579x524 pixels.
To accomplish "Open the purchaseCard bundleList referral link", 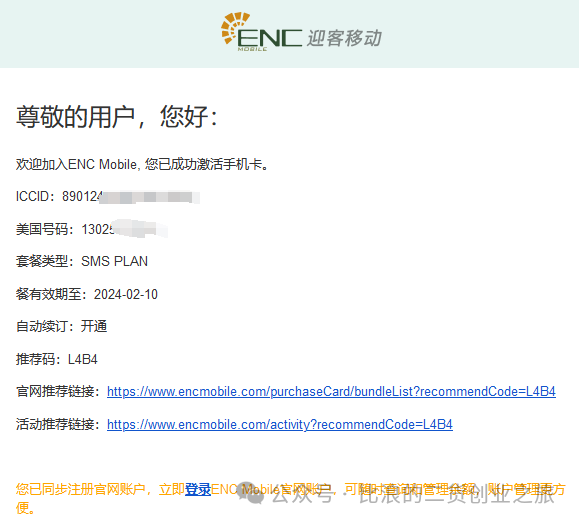I will click(x=331, y=391).
